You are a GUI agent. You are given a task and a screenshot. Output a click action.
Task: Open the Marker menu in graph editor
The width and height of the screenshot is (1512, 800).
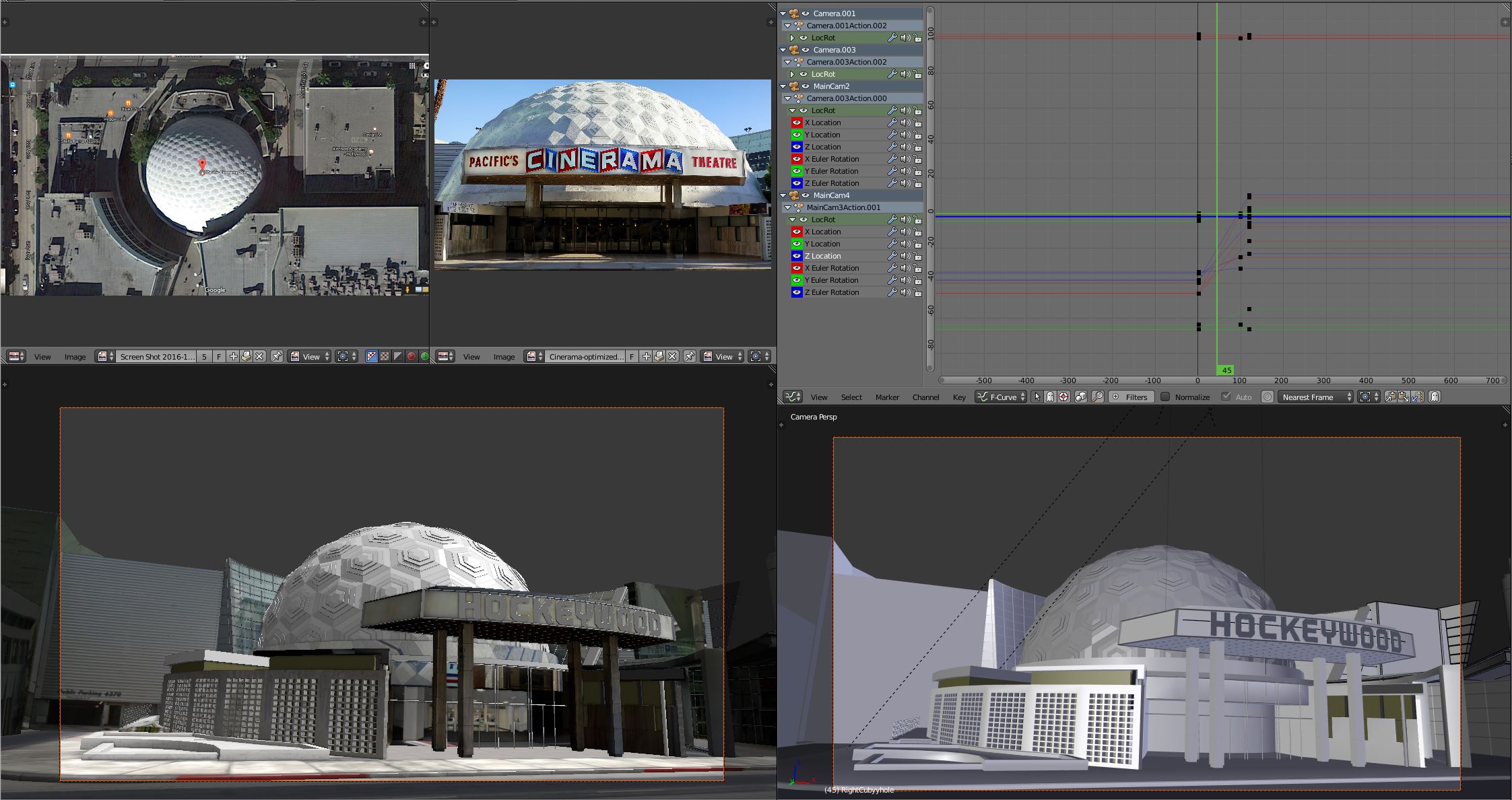click(887, 397)
